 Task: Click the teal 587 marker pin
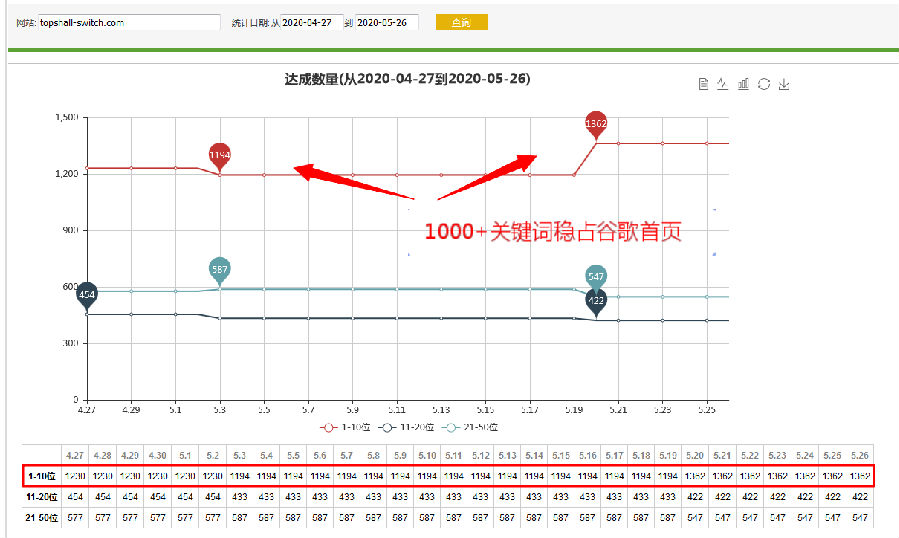tap(220, 269)
